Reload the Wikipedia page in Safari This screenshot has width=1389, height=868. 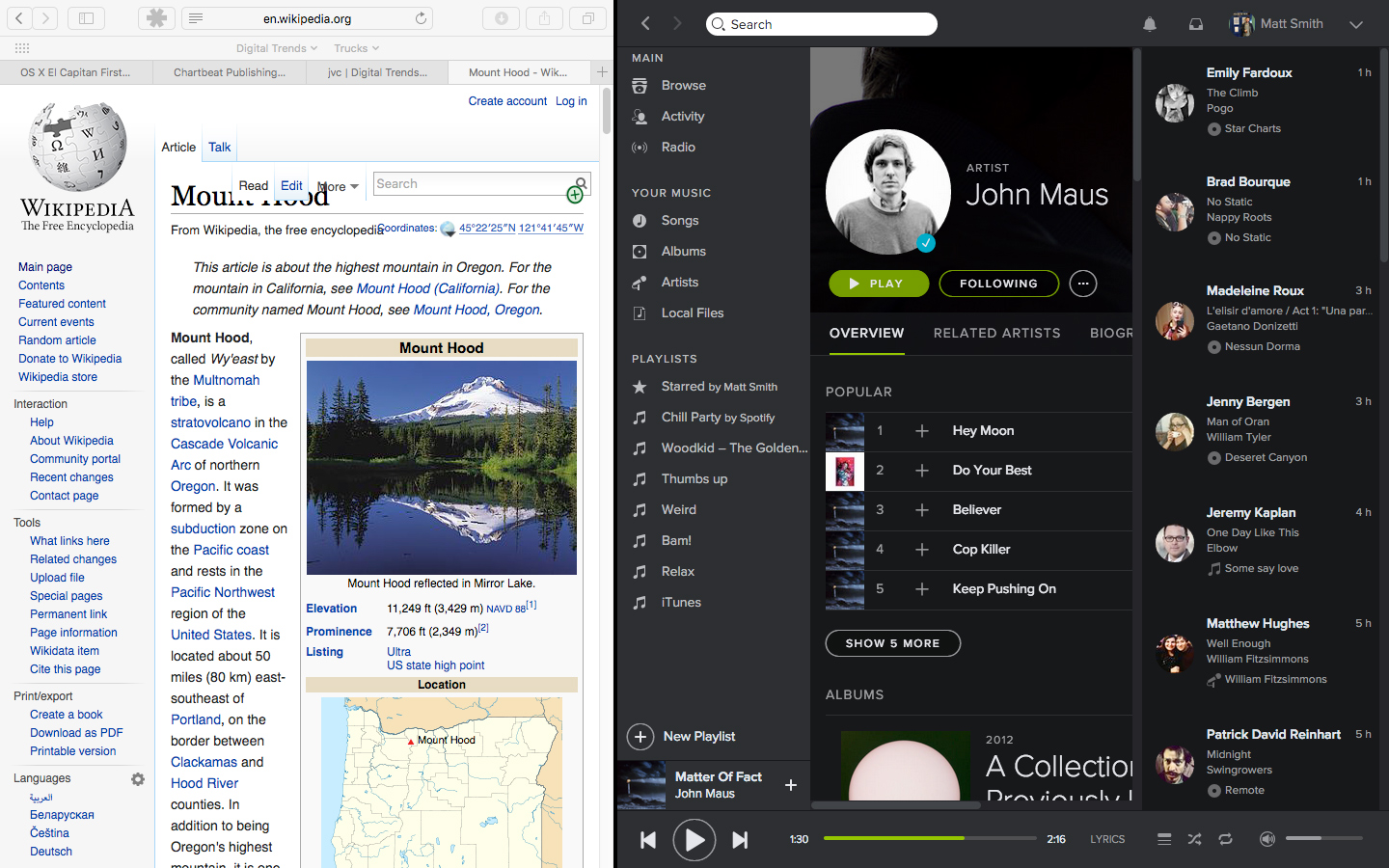pos(421,18)
